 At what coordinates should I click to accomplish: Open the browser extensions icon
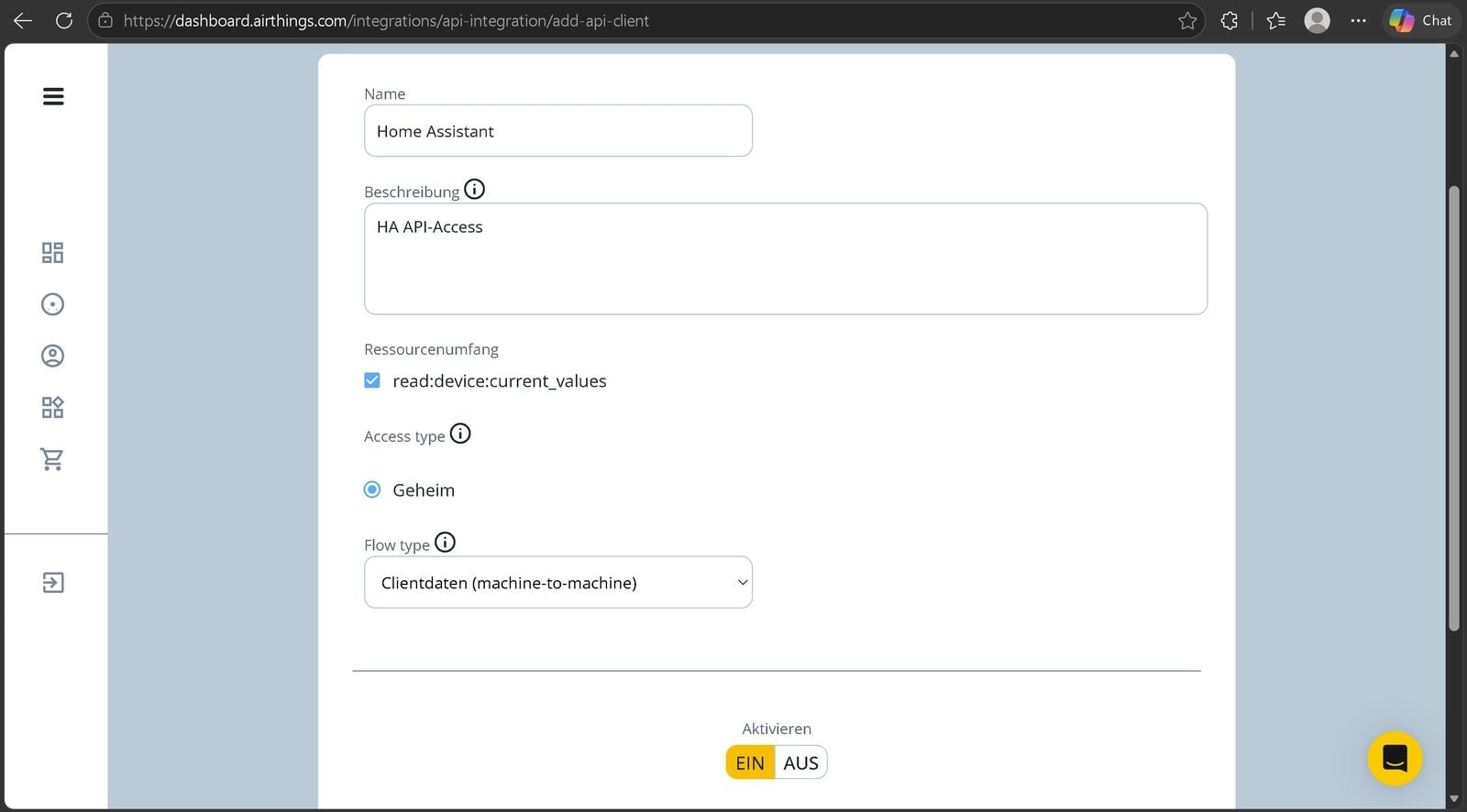tap(1230, 20)
